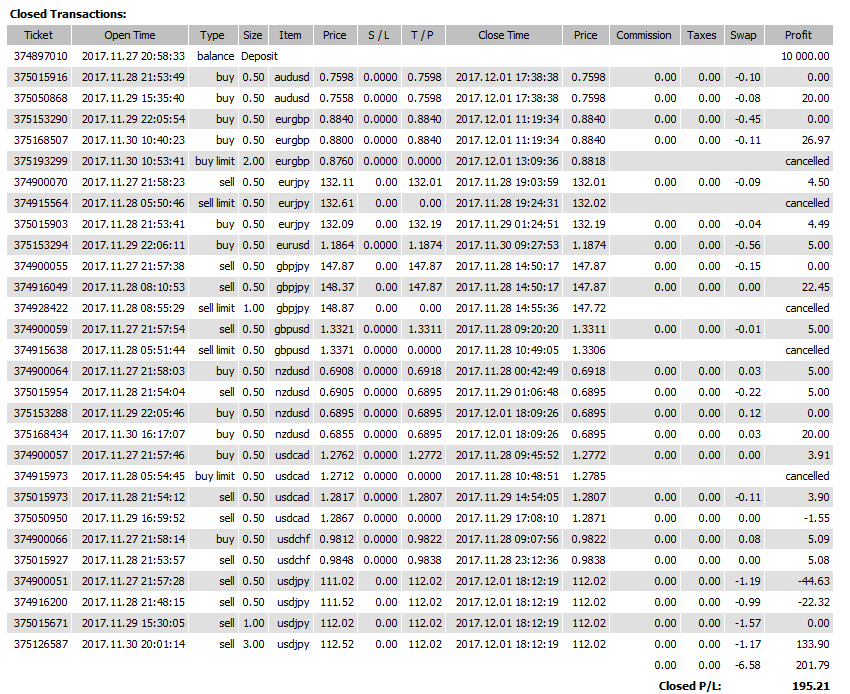Select ticket 374915973

point(41,477)
